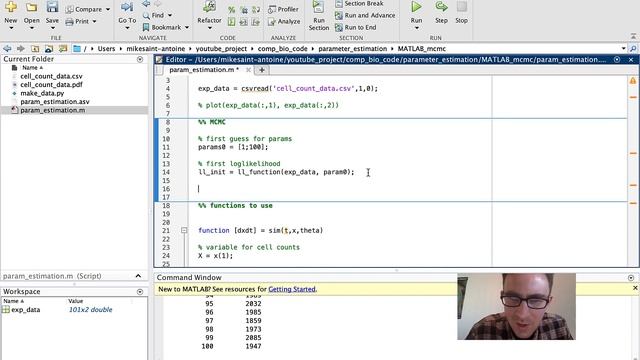Open the address bar path history dropdown
This screenshot has height=360, width=640.
[x=623, y=49]
